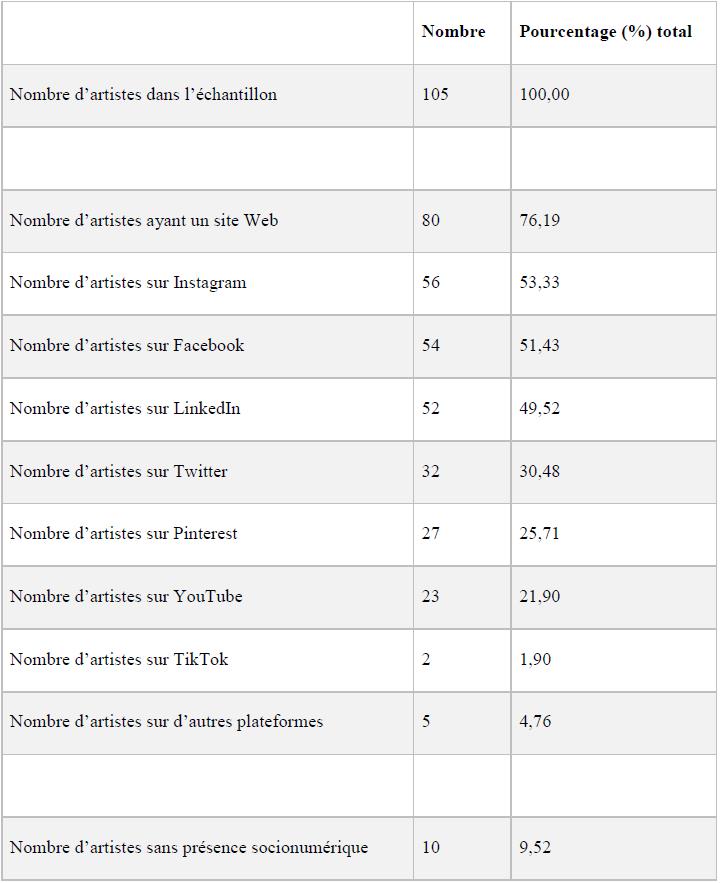Select the number 23 for YouTube

pos(431,597)
